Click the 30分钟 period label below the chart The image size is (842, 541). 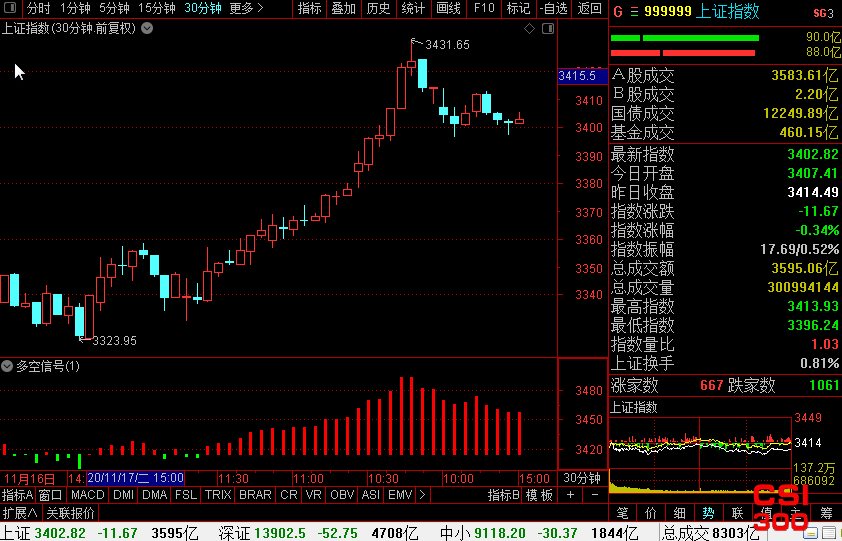(x=582, y=478)
